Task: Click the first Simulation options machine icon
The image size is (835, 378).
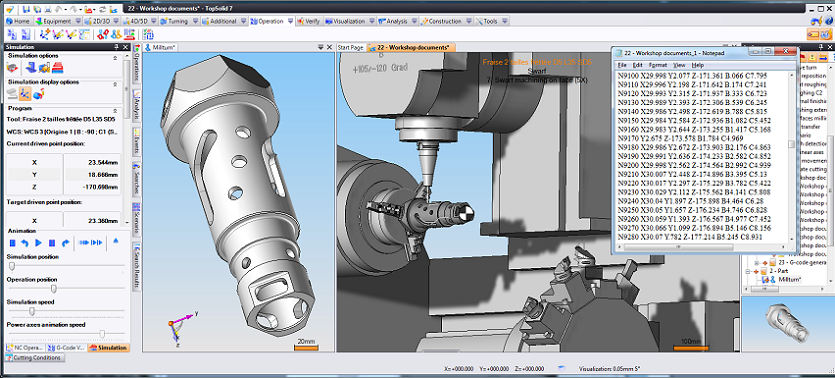Action: tap(12, 68)
